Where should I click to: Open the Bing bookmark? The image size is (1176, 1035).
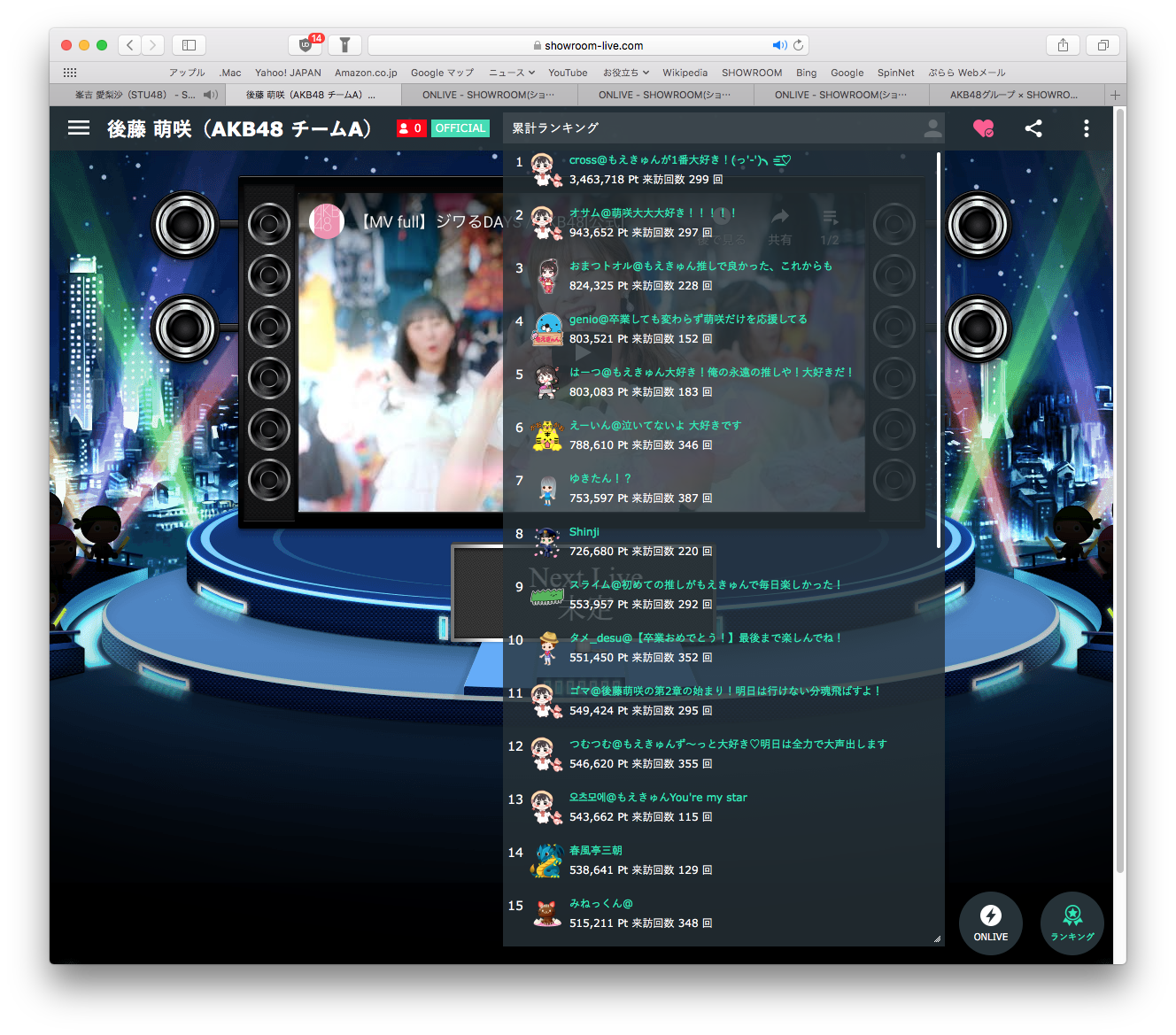806,73
